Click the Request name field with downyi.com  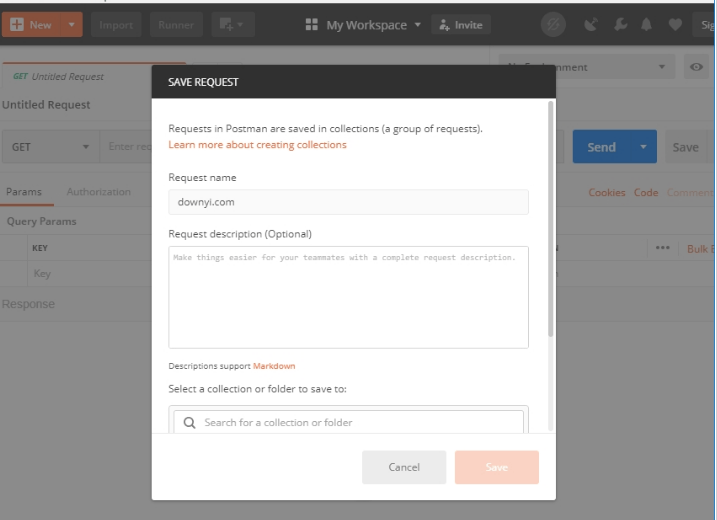pyautogui.click(x=348, y=202)
